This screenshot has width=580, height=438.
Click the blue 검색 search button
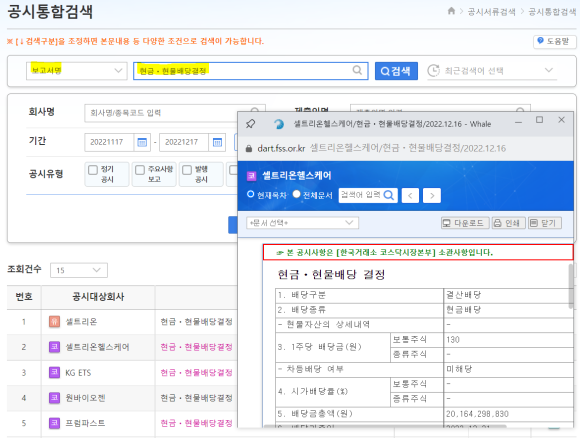click(396, 71)
